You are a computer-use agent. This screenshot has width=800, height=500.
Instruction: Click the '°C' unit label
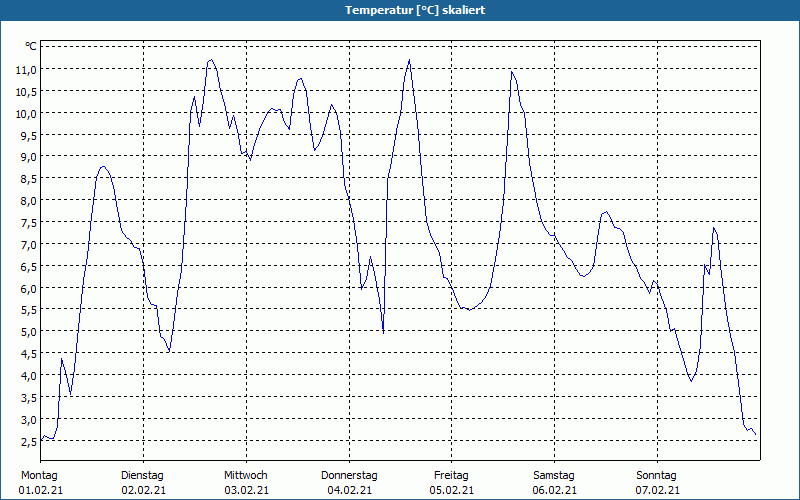31,47
